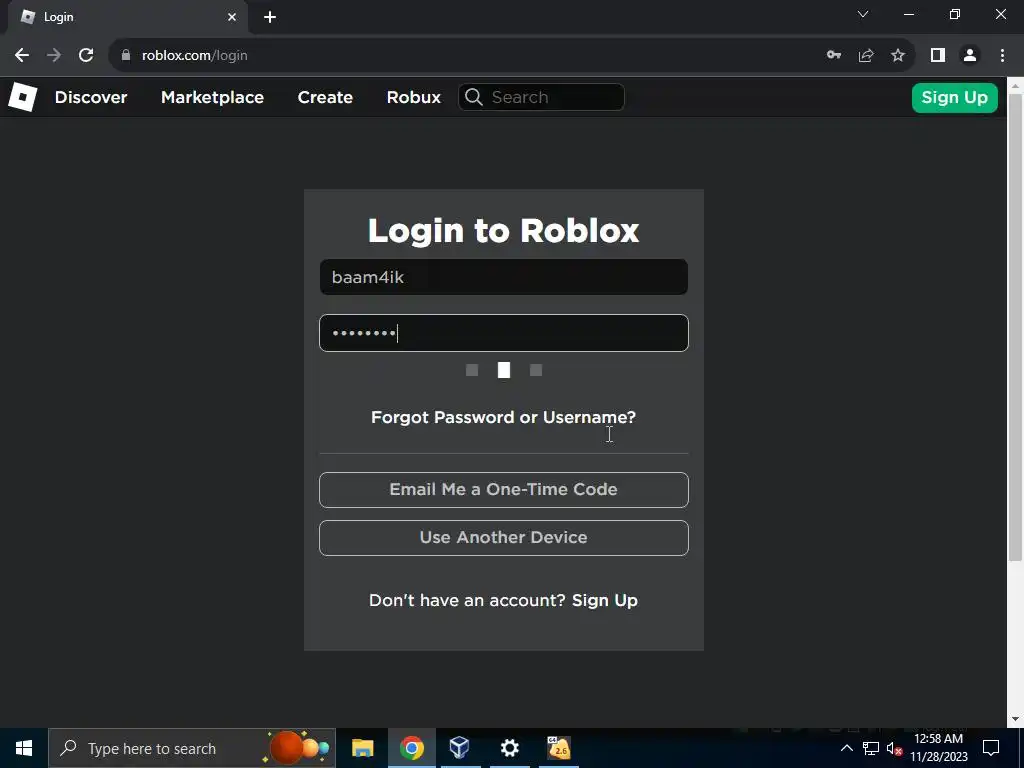Open VirtualBox cube taskbar icon

[460, 748]
